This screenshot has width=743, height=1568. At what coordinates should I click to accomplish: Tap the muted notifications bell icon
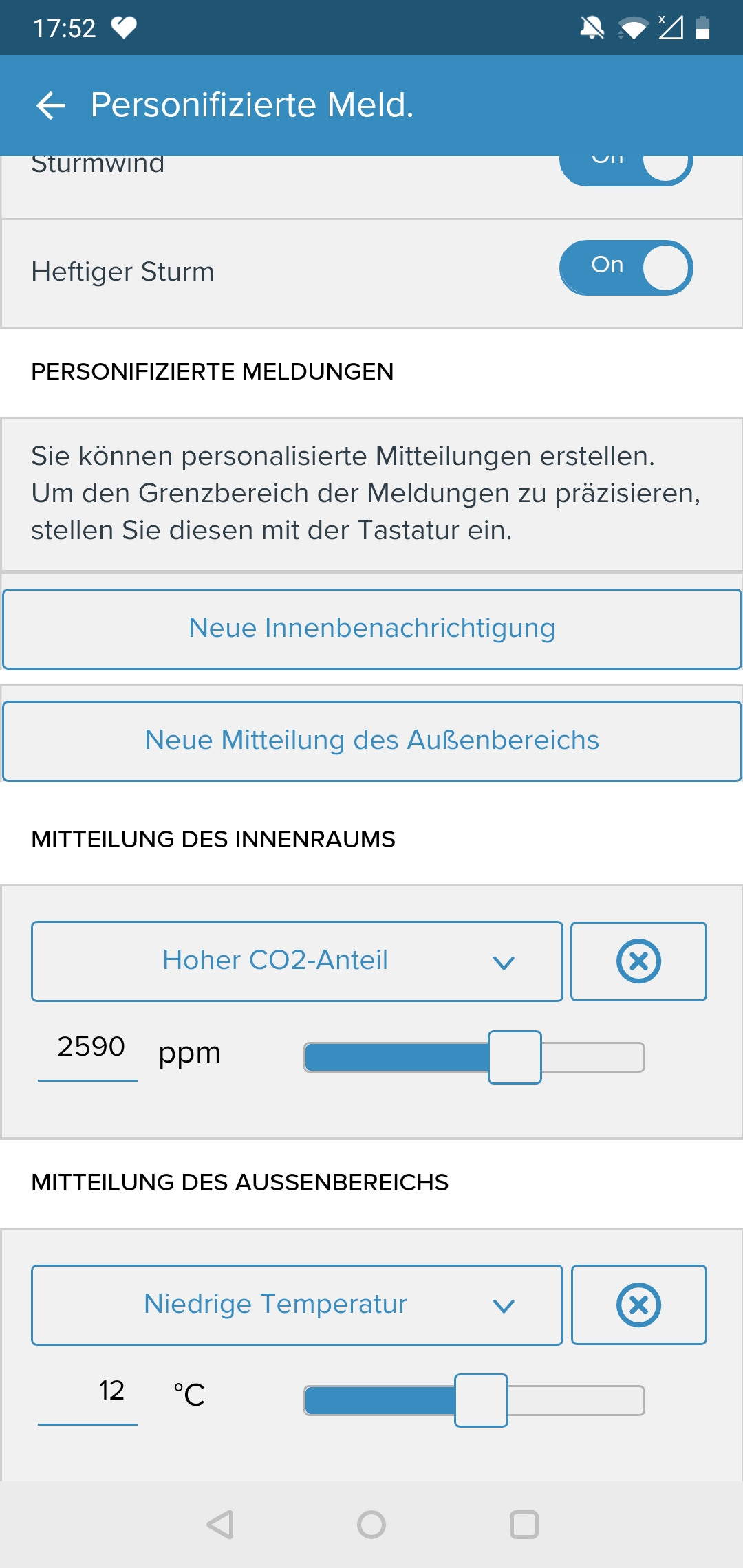(592, 28)
